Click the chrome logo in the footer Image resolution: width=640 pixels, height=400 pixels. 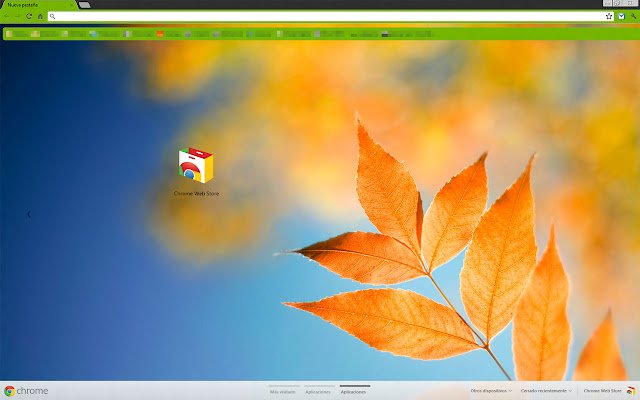coord(26,391)
